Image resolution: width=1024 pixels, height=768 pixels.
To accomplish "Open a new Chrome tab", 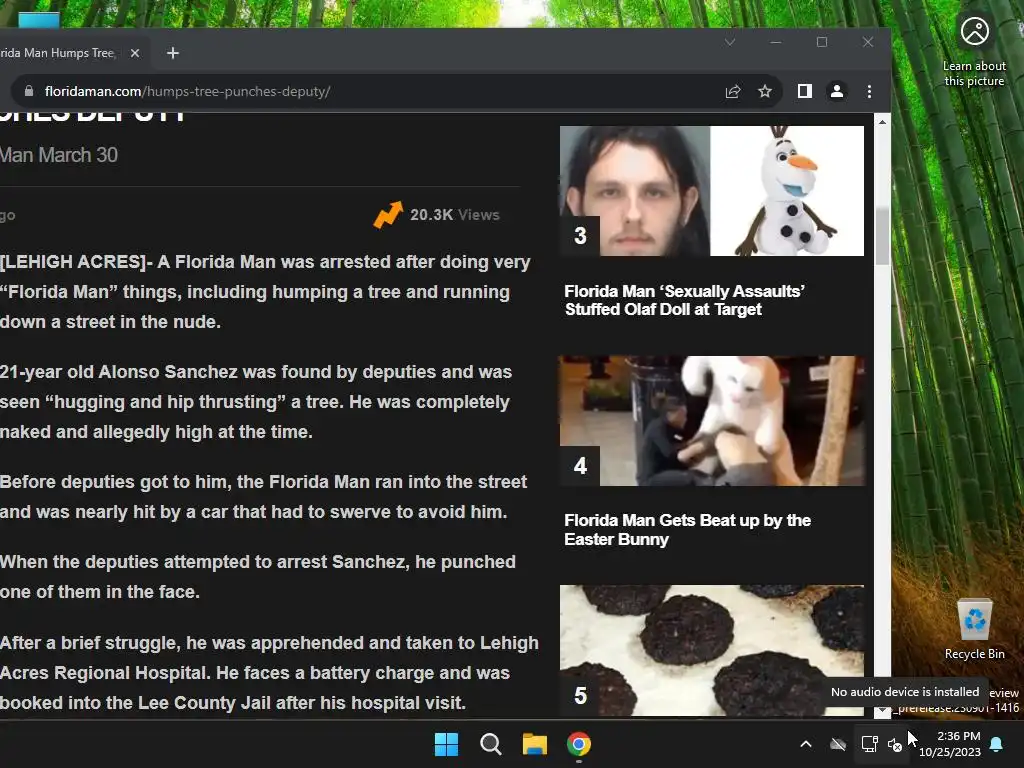I will pos(172,53).
